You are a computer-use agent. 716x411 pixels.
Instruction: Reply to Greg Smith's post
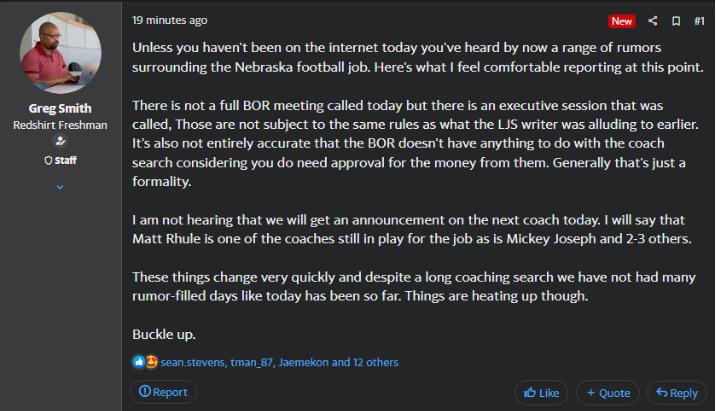(x=677, y=393)
